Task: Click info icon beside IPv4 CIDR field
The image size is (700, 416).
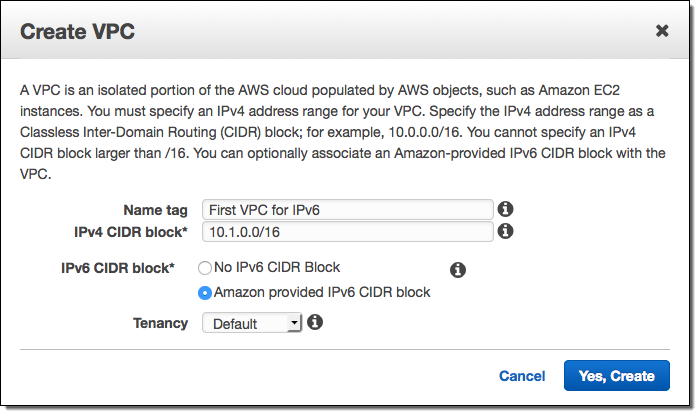Action: tap(505, 231)
